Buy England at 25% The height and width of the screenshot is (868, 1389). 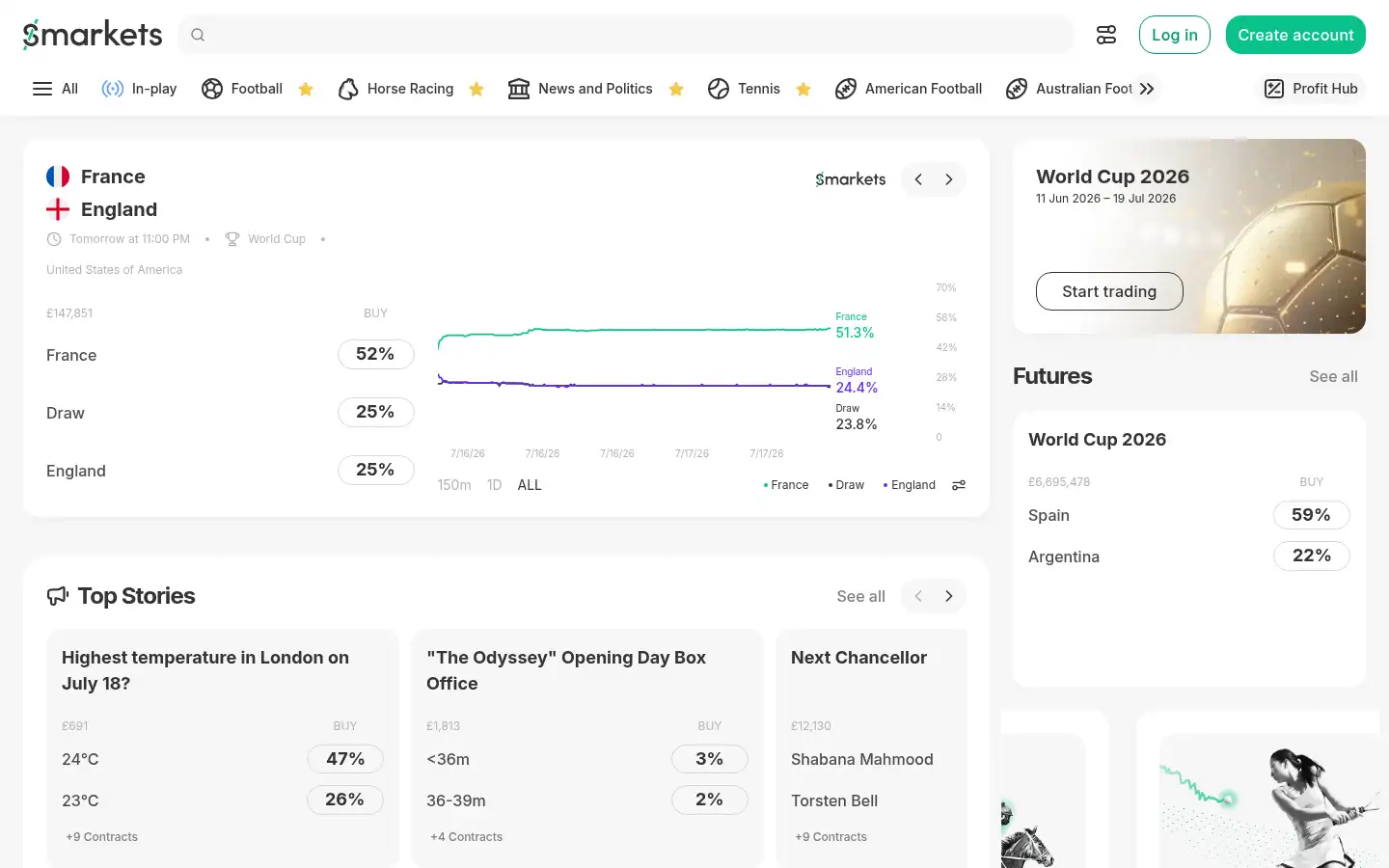[x=376, y=470]
